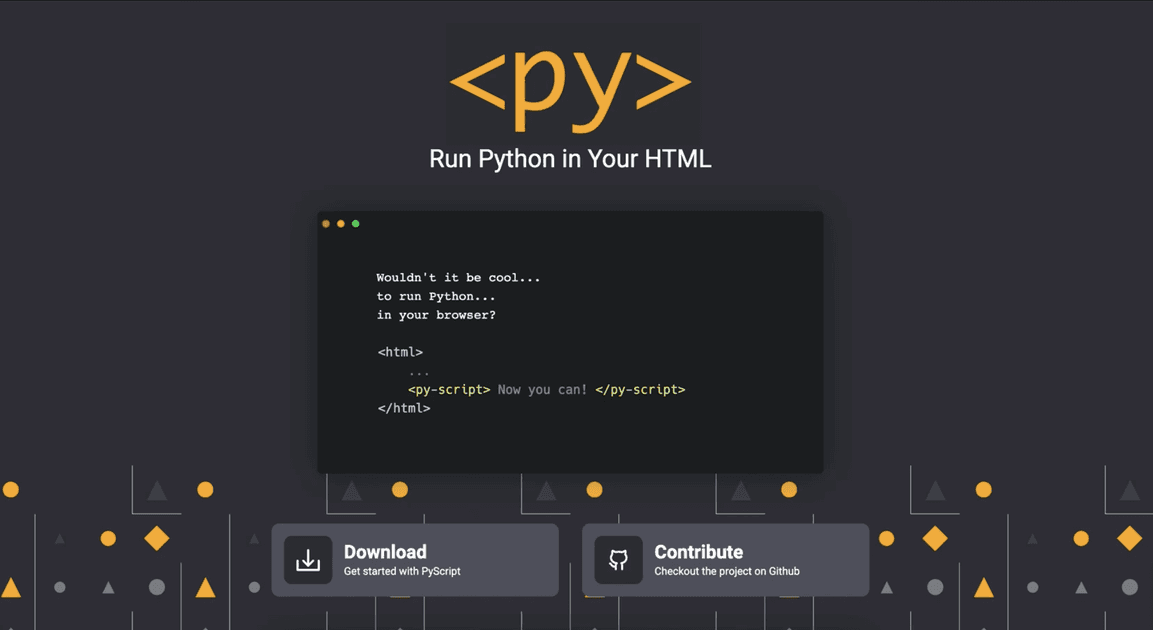Image resolution: width=1153 pixels, height=630 pixels.
Task: Click the closing </html> tag in code
Action: click(404, 408)
